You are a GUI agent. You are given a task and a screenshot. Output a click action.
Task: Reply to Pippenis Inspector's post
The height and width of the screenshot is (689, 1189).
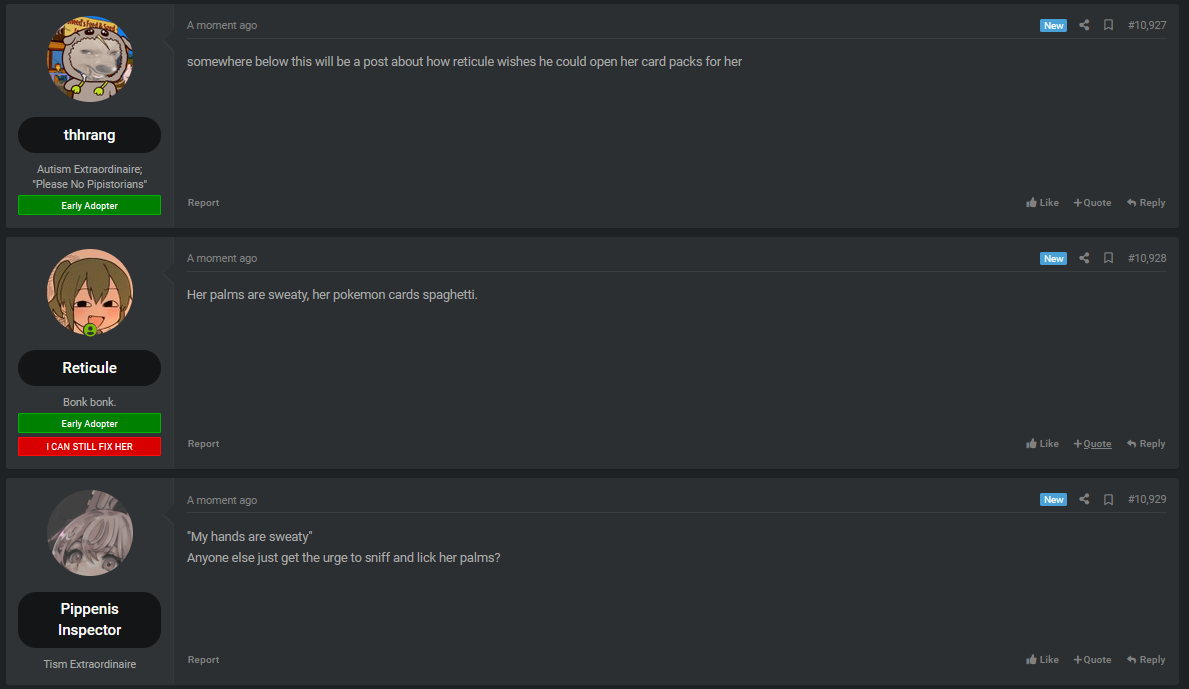pos(1146,659)
